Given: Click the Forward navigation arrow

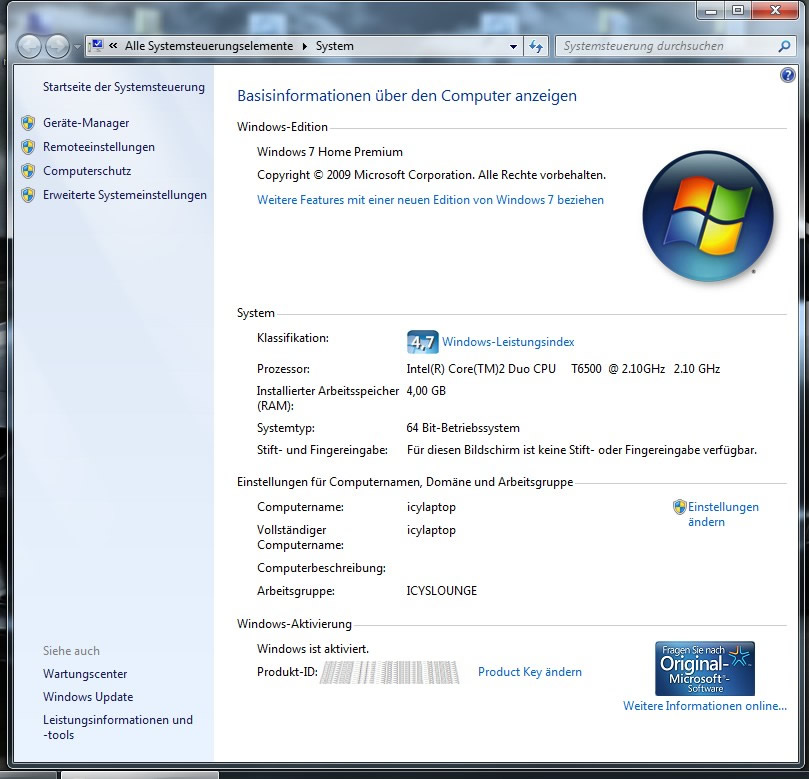Looking at the screenshot, I should (x=57, y=46).
